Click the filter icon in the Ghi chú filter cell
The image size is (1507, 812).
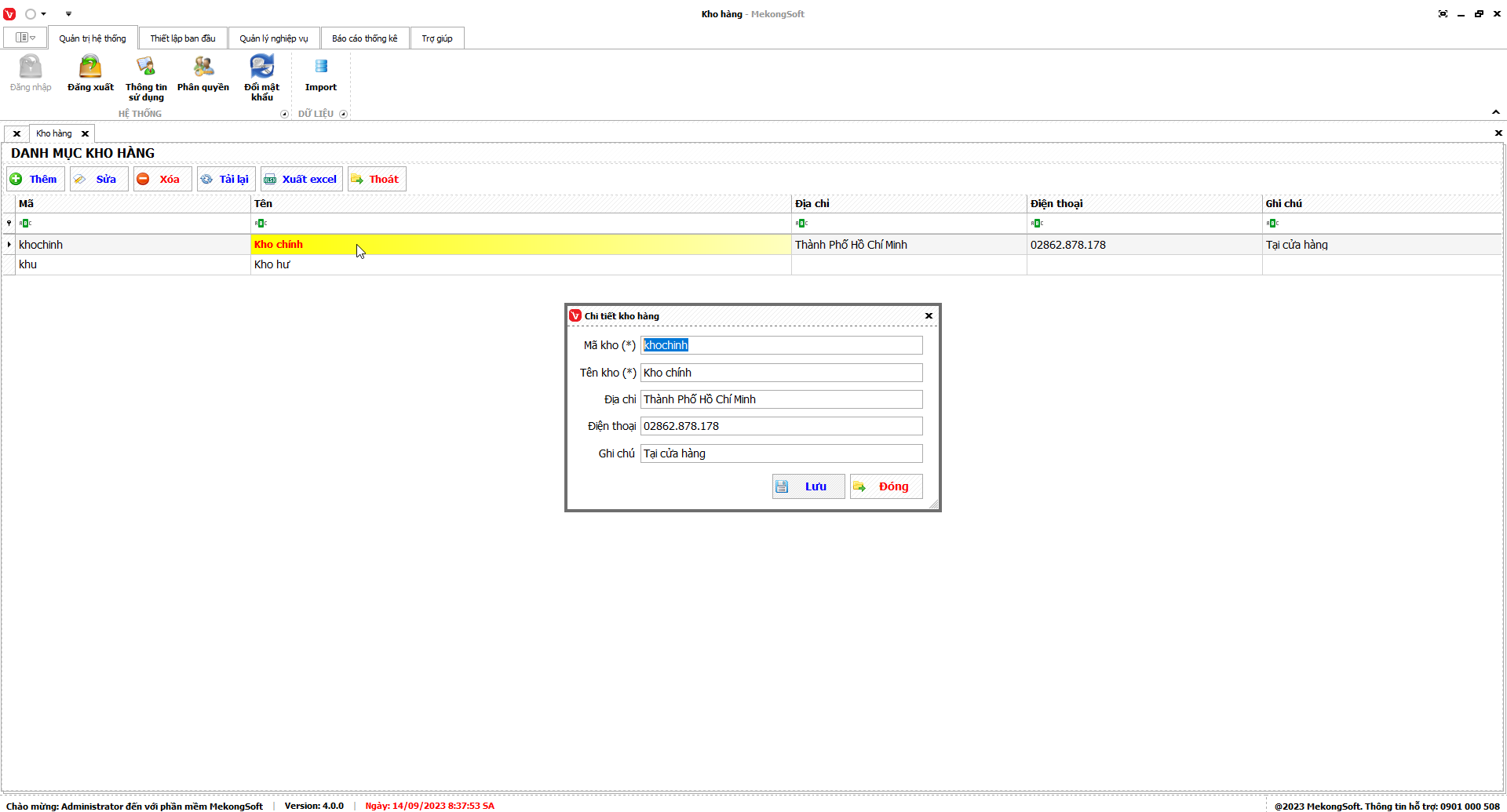tap(1272, 224)
